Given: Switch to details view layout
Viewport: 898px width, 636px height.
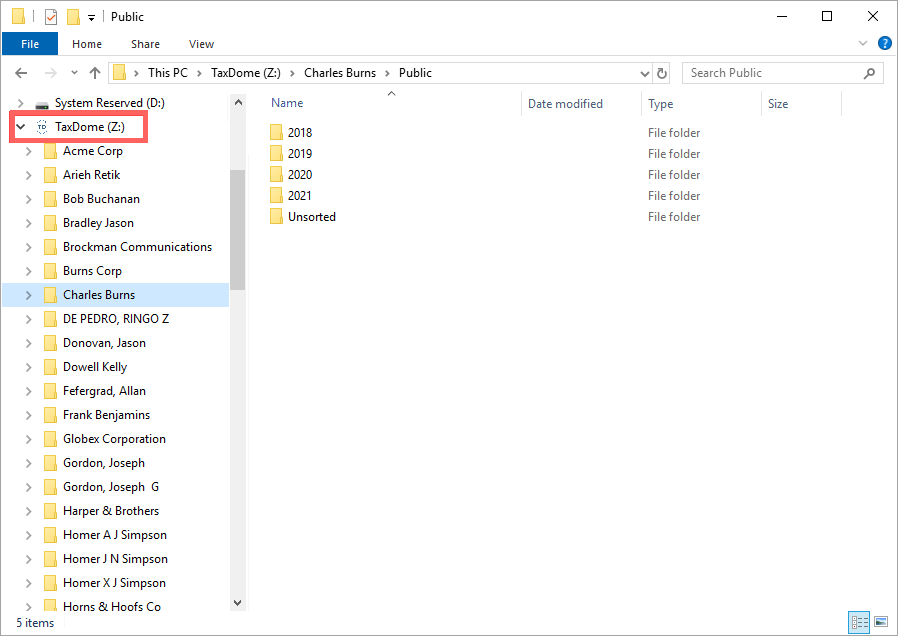Looking at the screenshot, I should pos(859,621).
